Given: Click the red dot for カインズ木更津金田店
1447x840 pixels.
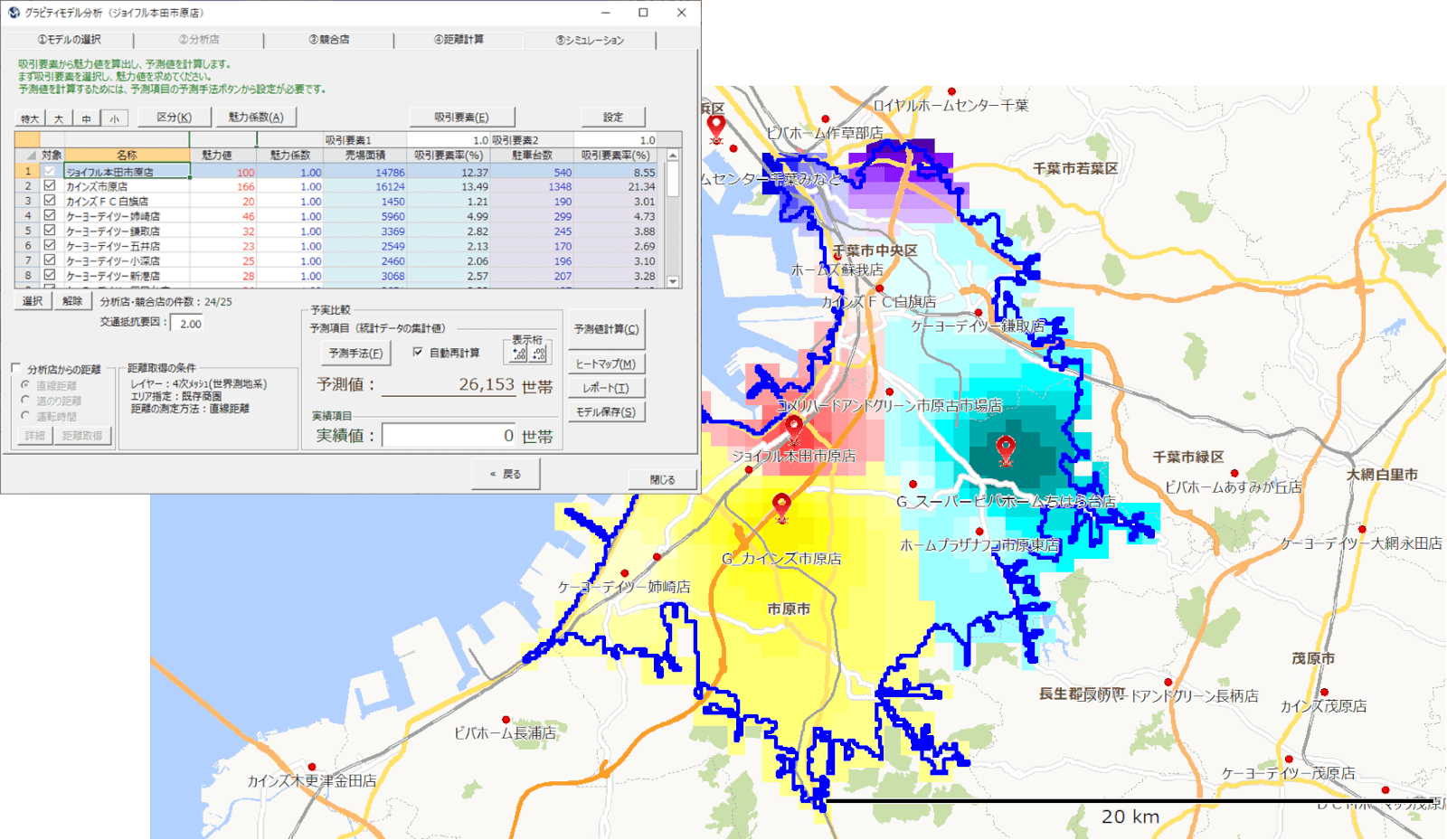Looking at the screenshot, I should 312,767.
